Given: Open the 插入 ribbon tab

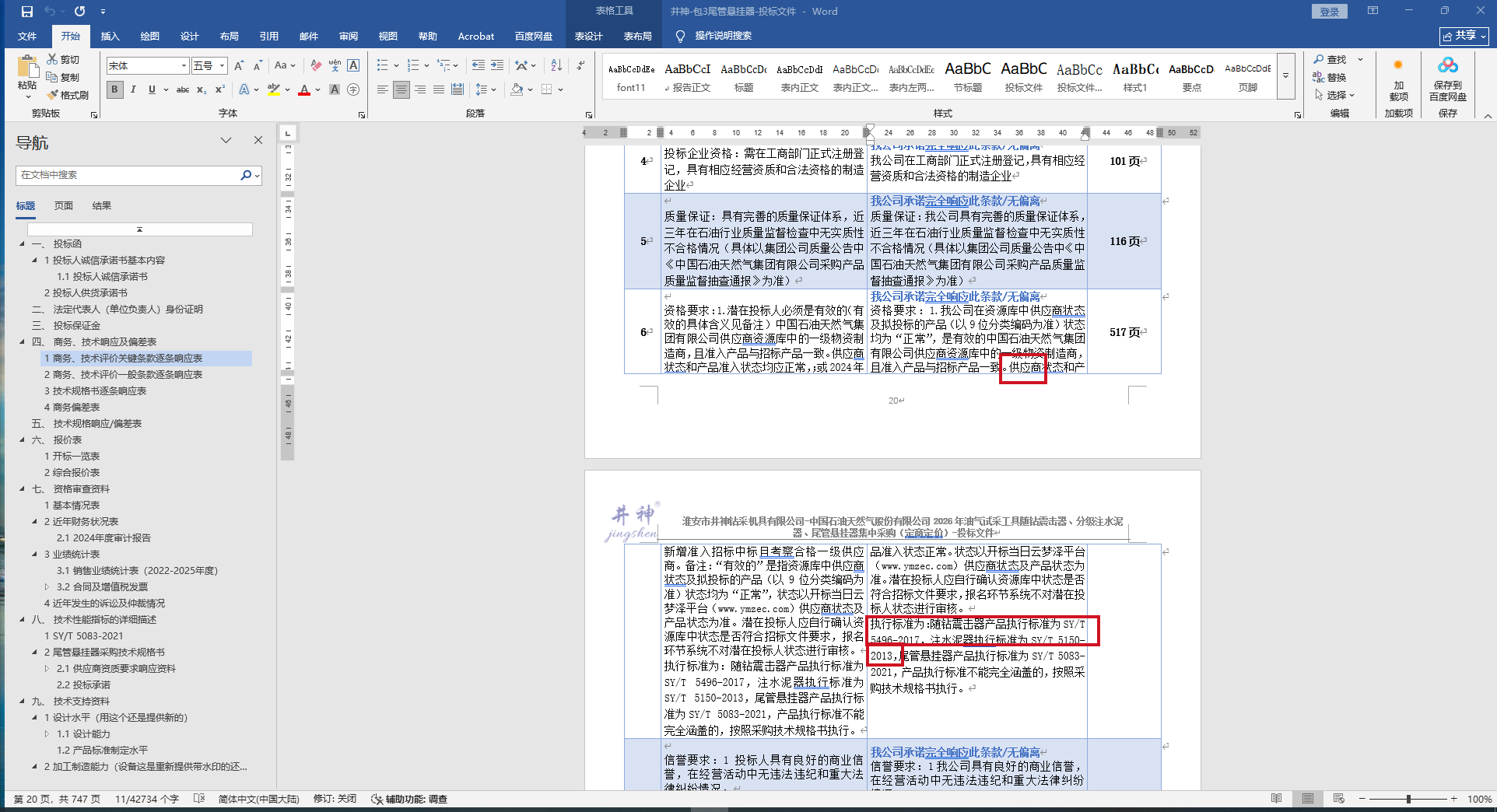Looking at the screenshot, I should [110, 36].
